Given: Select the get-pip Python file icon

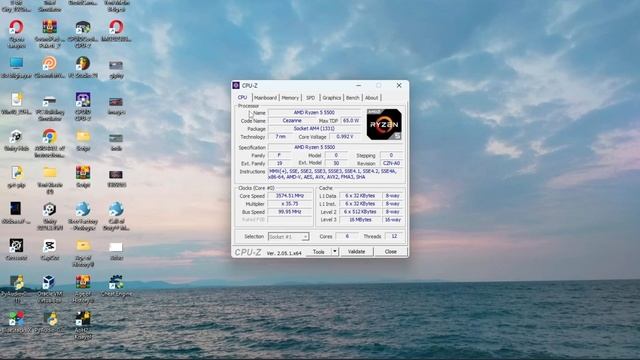Looking at the screenshot, I should tap(16, 173).
